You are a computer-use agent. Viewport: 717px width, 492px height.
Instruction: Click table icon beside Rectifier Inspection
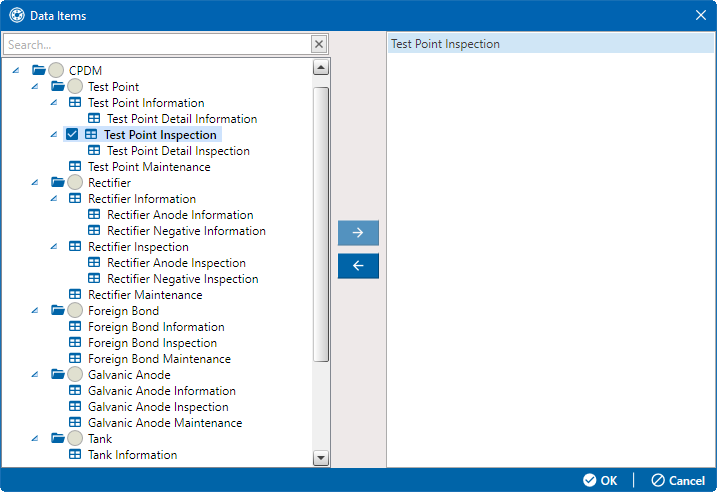(75, 246)
